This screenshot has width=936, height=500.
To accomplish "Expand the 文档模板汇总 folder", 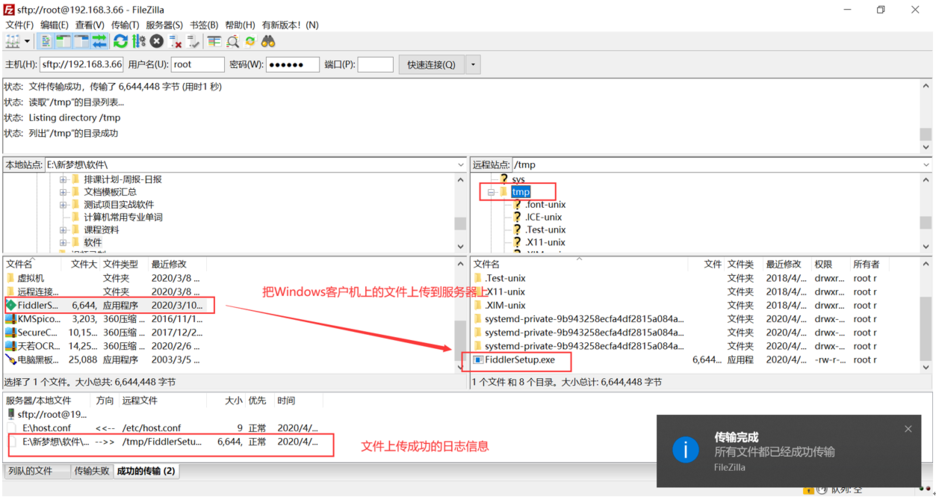I will pos(63,192).
